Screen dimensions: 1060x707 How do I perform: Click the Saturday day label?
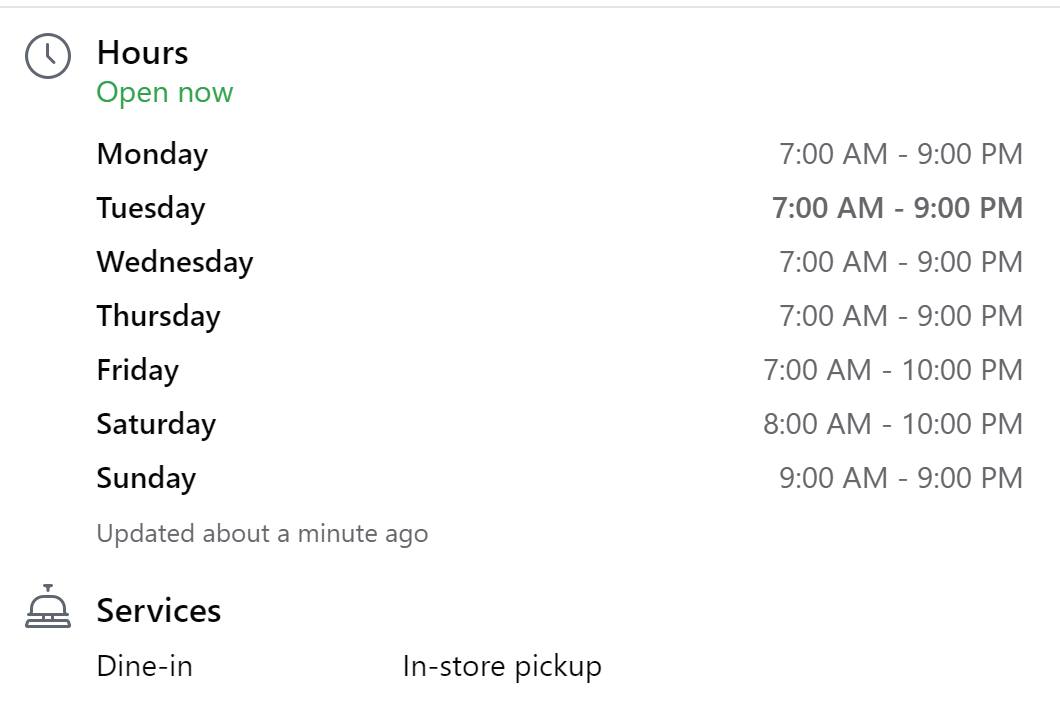[x=155, y=424]
